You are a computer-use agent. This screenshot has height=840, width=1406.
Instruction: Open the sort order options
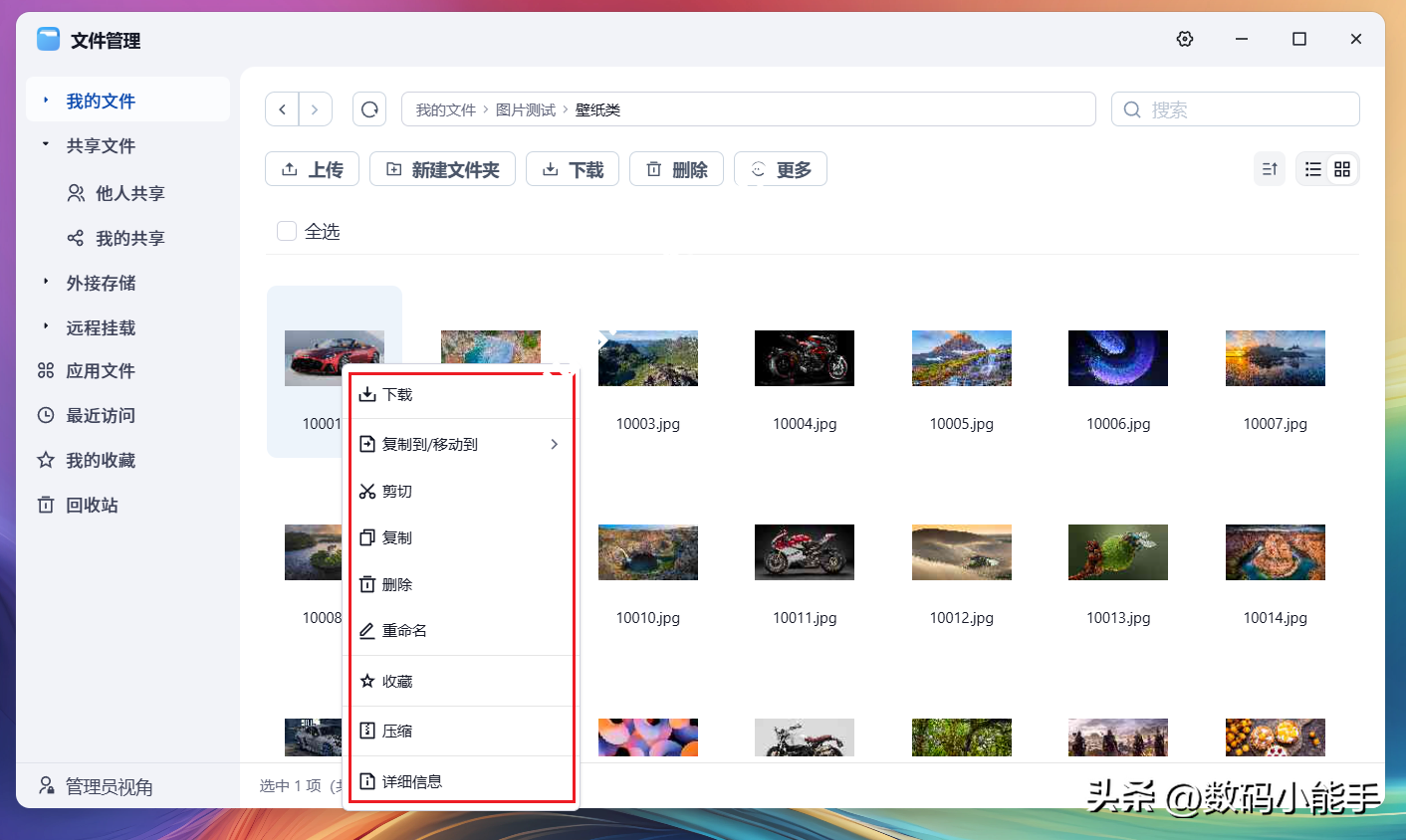pos(1270,169)
